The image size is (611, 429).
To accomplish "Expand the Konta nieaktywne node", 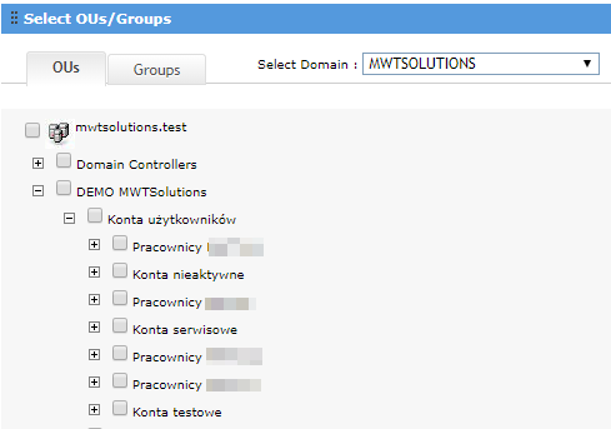I will (x=95, y=272).
